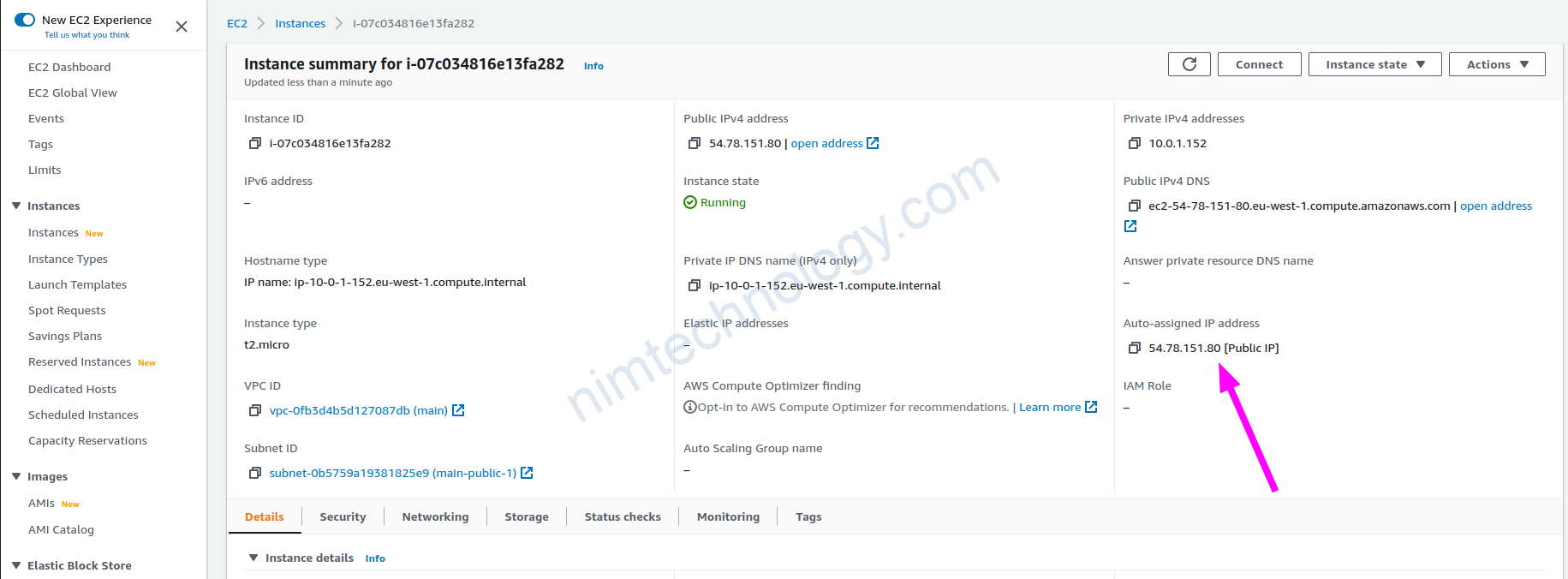The height and width of the screenshot is (579, 1568).
Task: Click the Running instance state text
Action: point(723,202)
